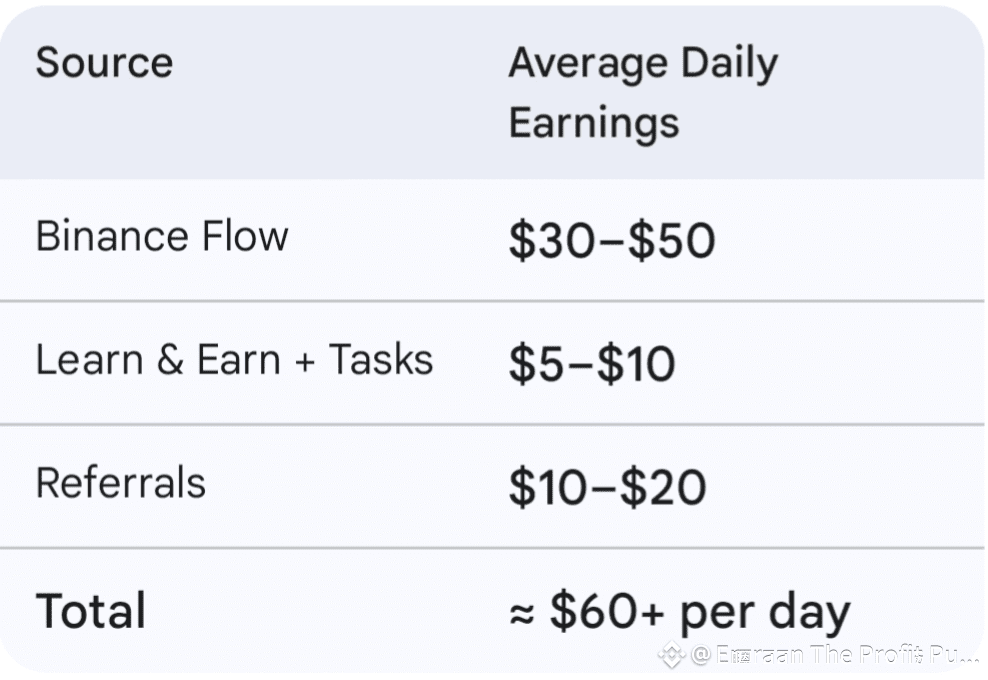
Task: Click the bold Total row label
Action: 91,611
